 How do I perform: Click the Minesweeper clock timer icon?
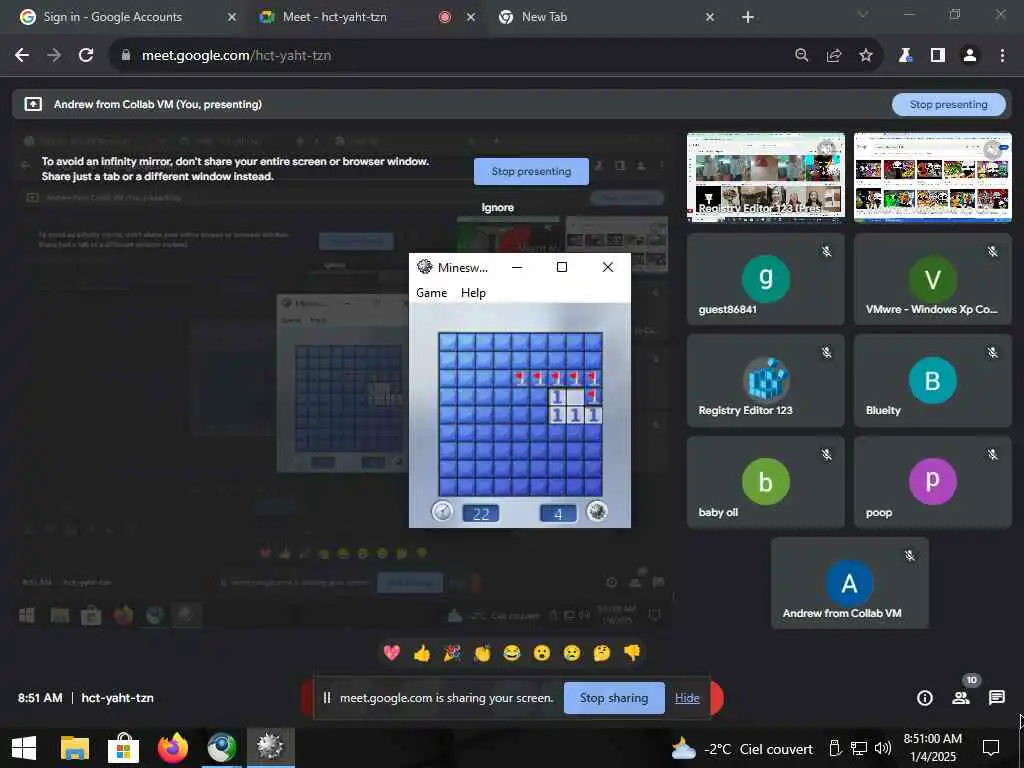pyautogui.click(x=443, y=511)
